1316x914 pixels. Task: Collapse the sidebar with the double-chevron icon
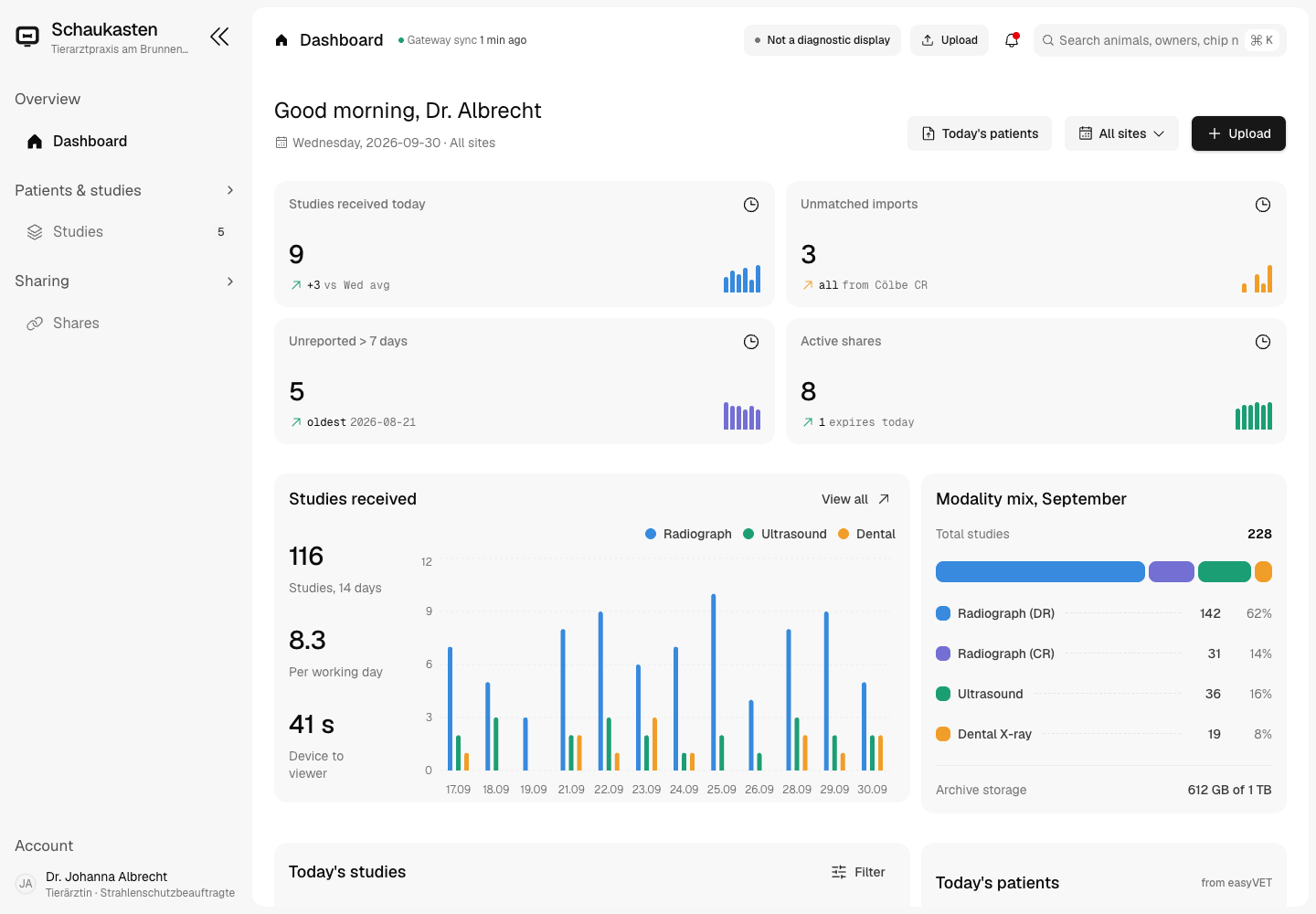[219, 37]
